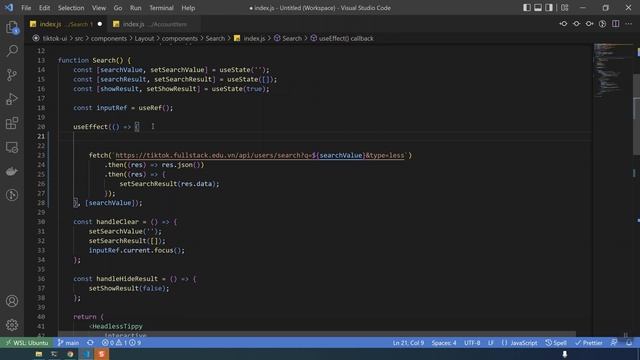Open GitLens view in activity bar

(12, 195)
